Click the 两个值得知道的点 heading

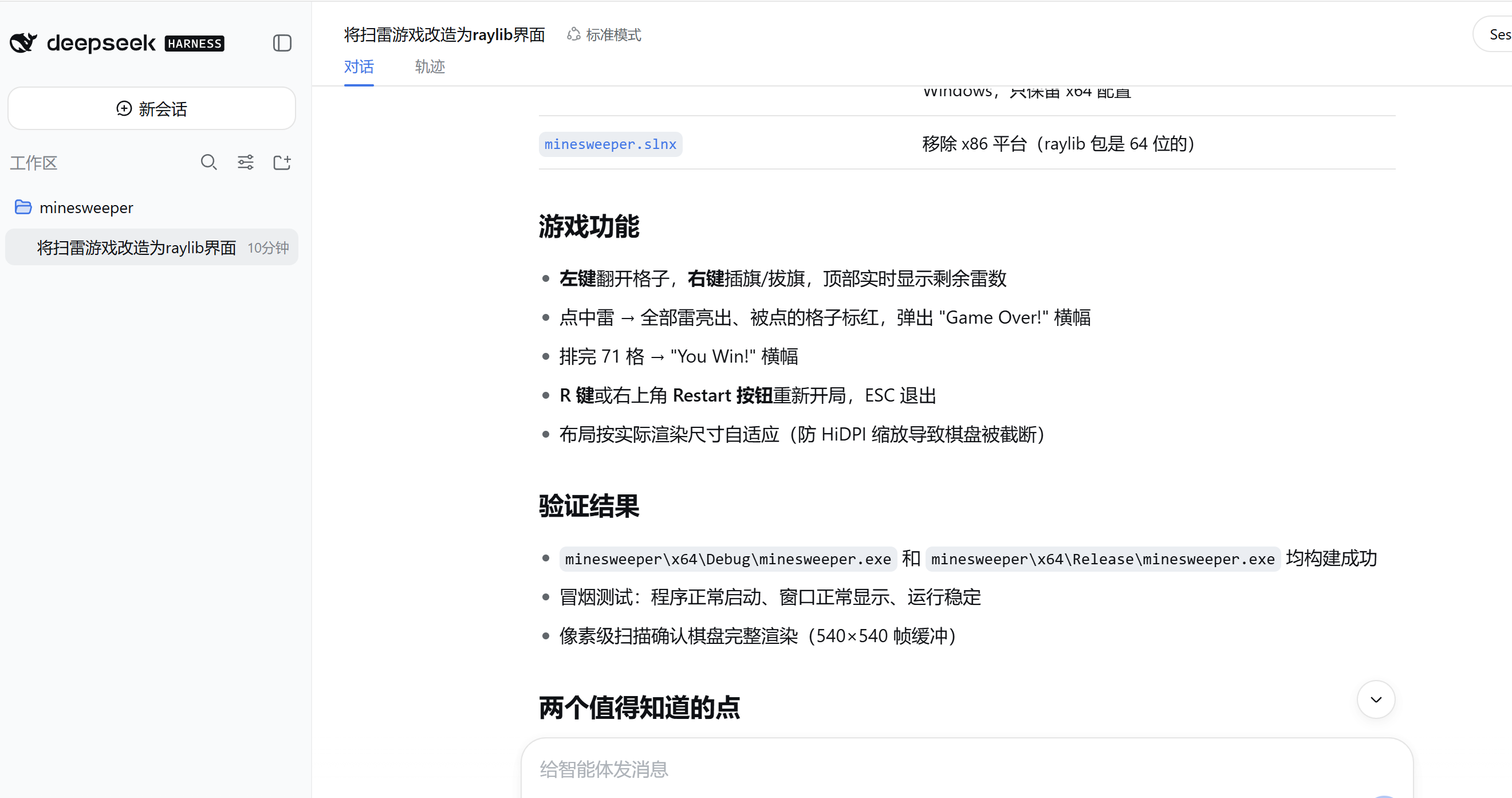point(639,707)
